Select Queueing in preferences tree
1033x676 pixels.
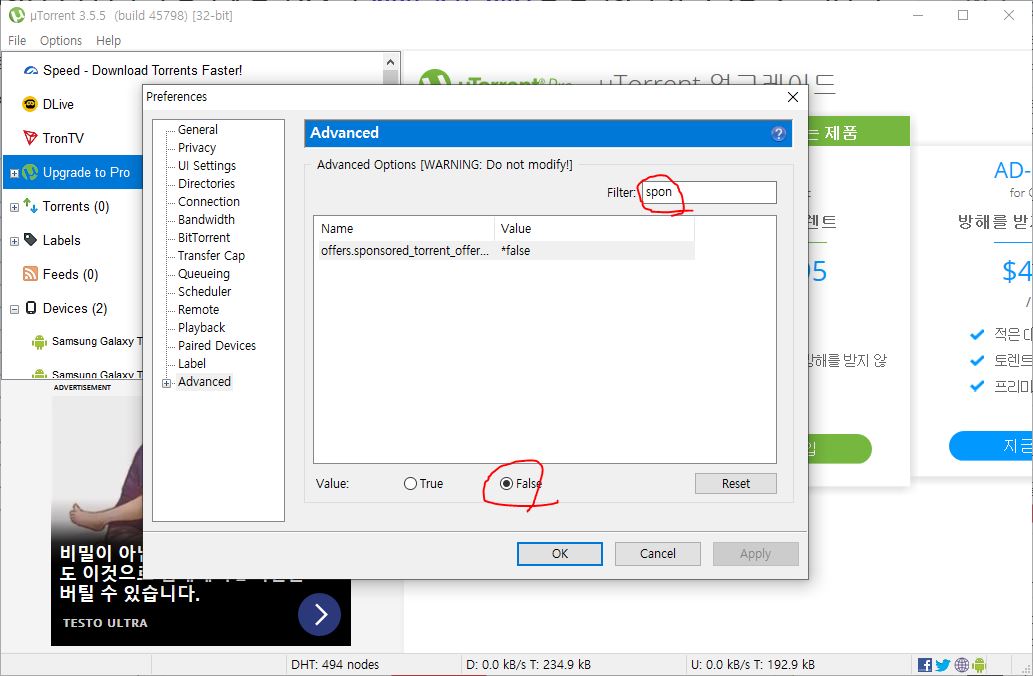tap(204, 273)
